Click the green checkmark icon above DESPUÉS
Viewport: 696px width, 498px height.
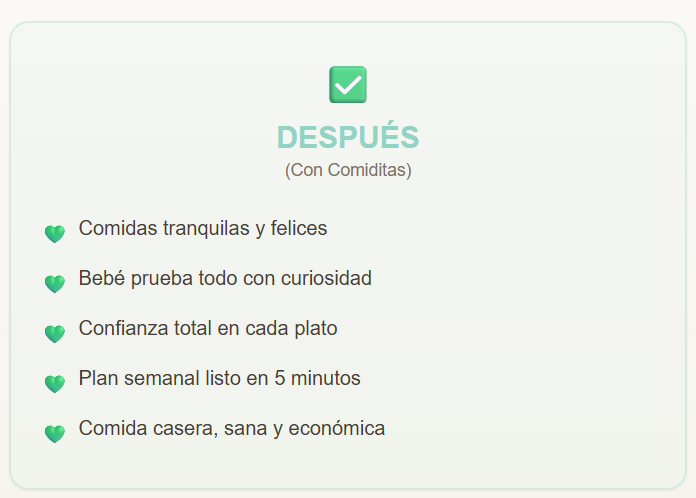(347, 84)
